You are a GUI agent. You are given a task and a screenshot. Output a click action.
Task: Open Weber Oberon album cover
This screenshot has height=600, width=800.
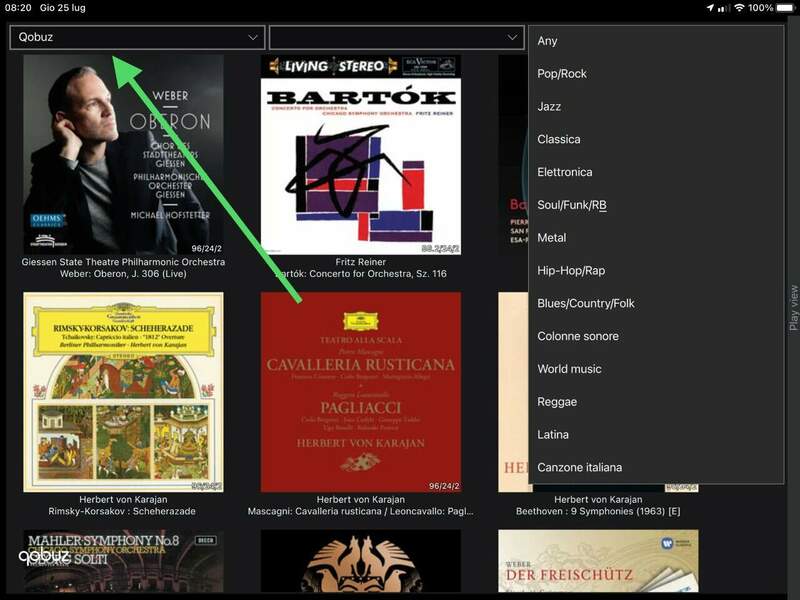123,155
